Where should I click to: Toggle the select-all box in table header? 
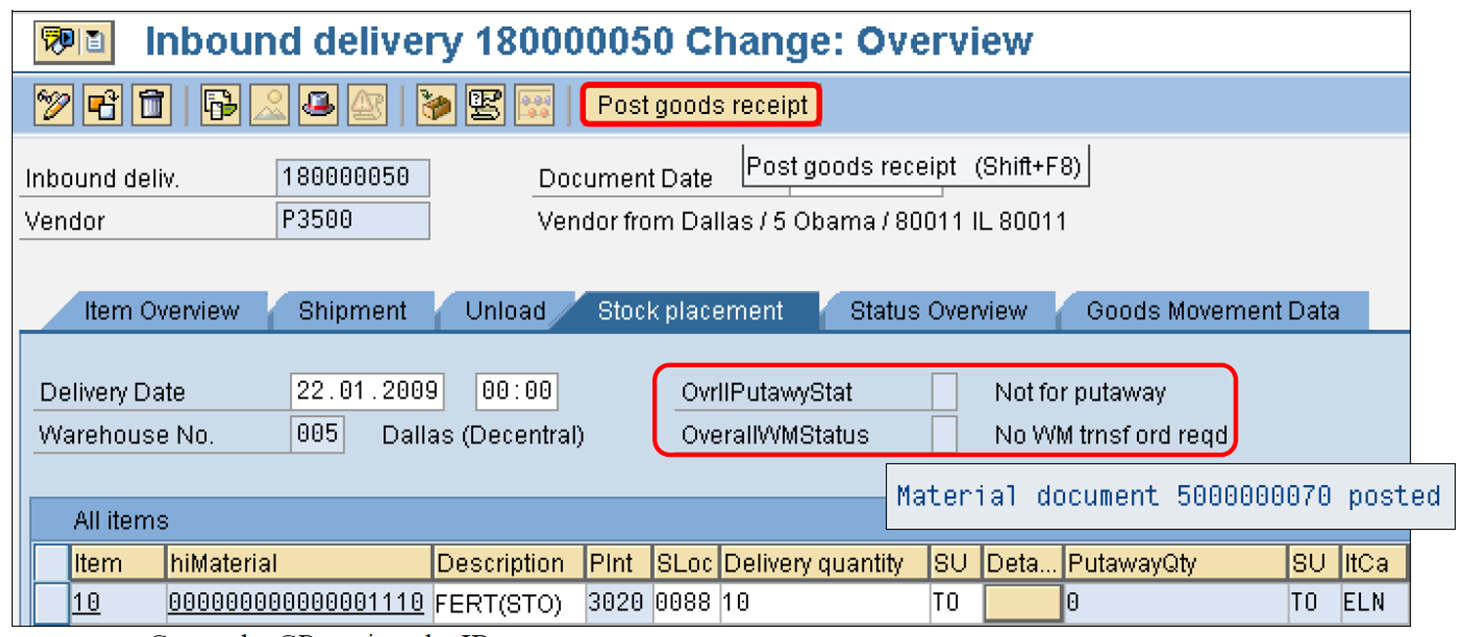(x=52, y=562)
